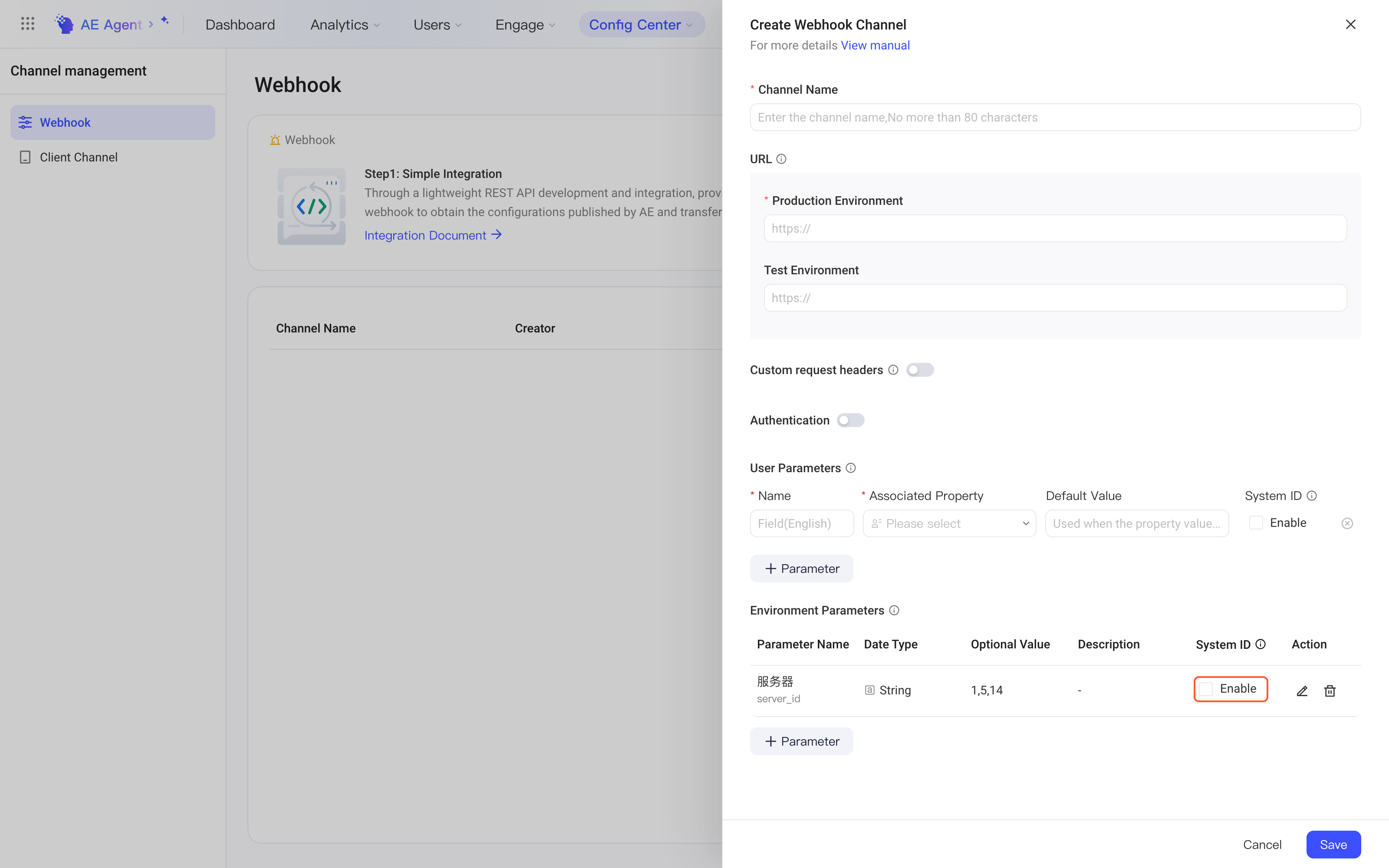Click the 1,5,14 optional value cell

coord(987,690)
